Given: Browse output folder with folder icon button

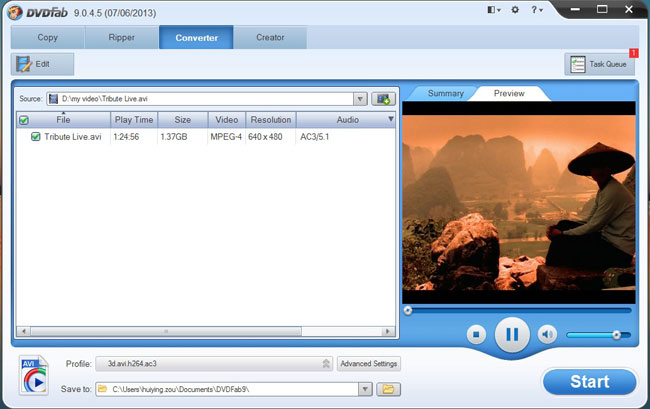Looking at the screenshot, I should [388, 389].
